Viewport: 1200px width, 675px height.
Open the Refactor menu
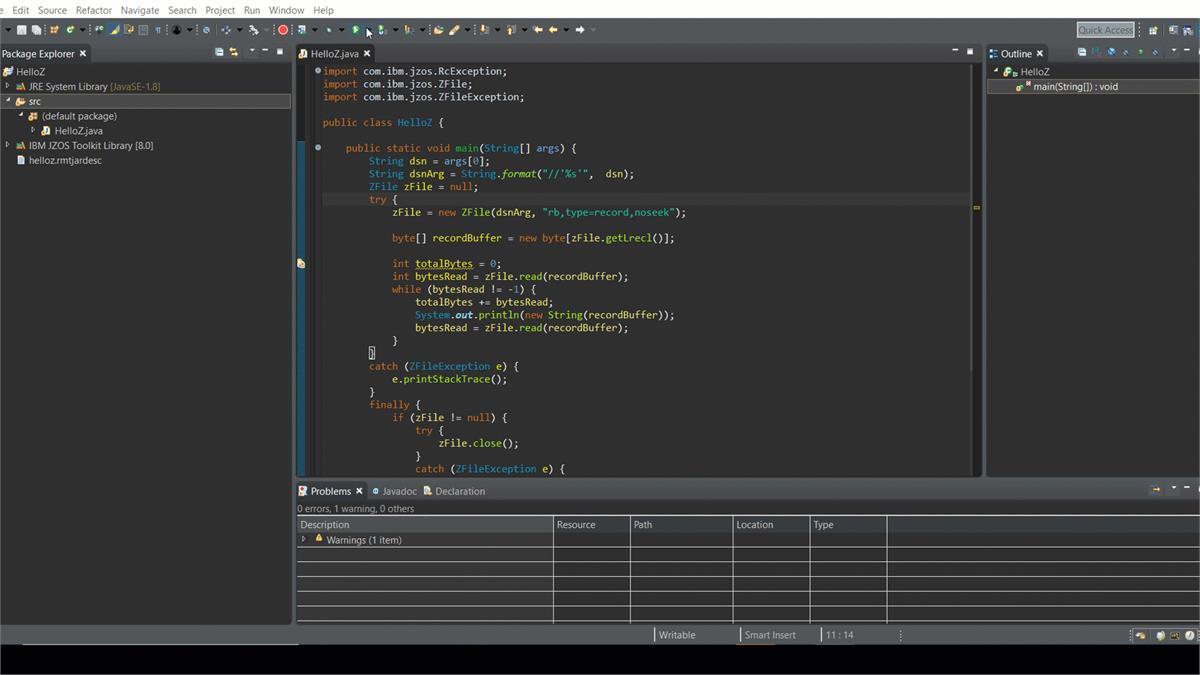[93, 9]
